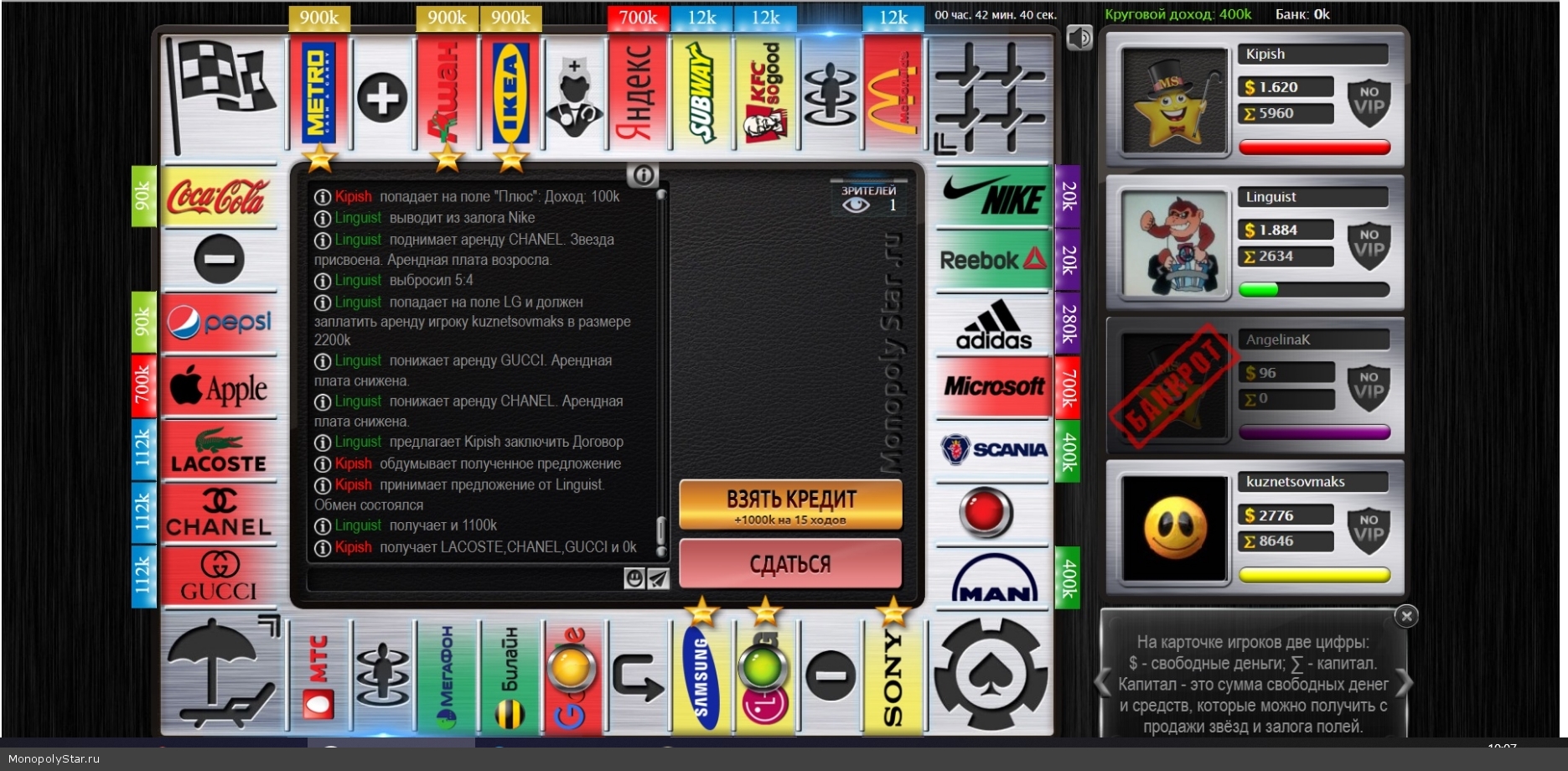Screen dimensions: 1568x771
Task: Open the chat info button
Action: click(644, 175)
